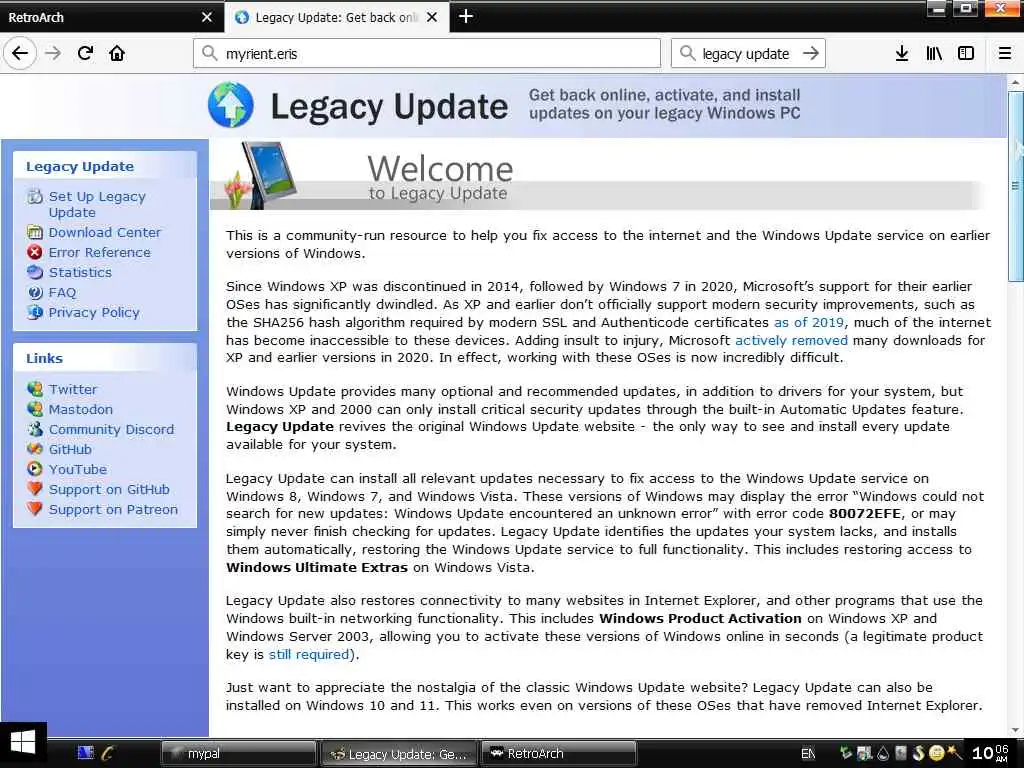
Task: Reload the current page
Action: pyautogui.click(x=85, y=53)
